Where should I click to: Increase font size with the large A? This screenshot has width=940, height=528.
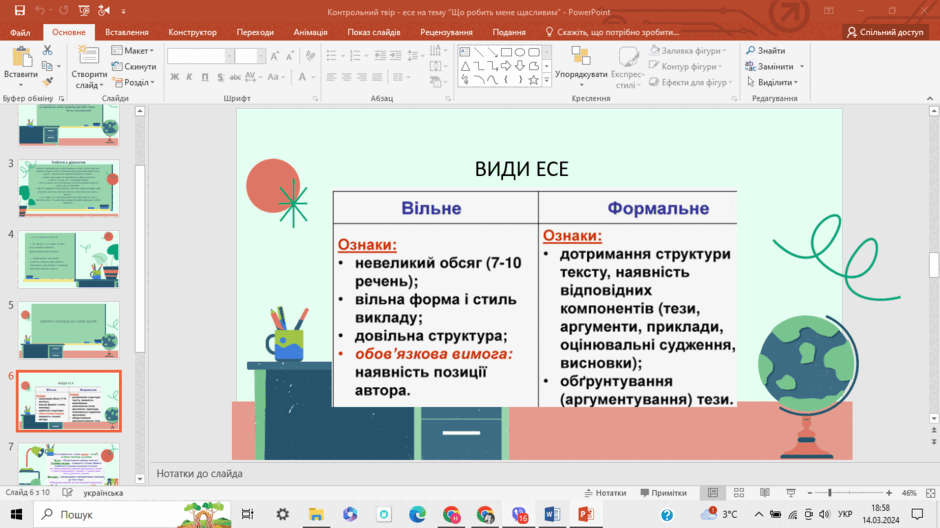275,56
